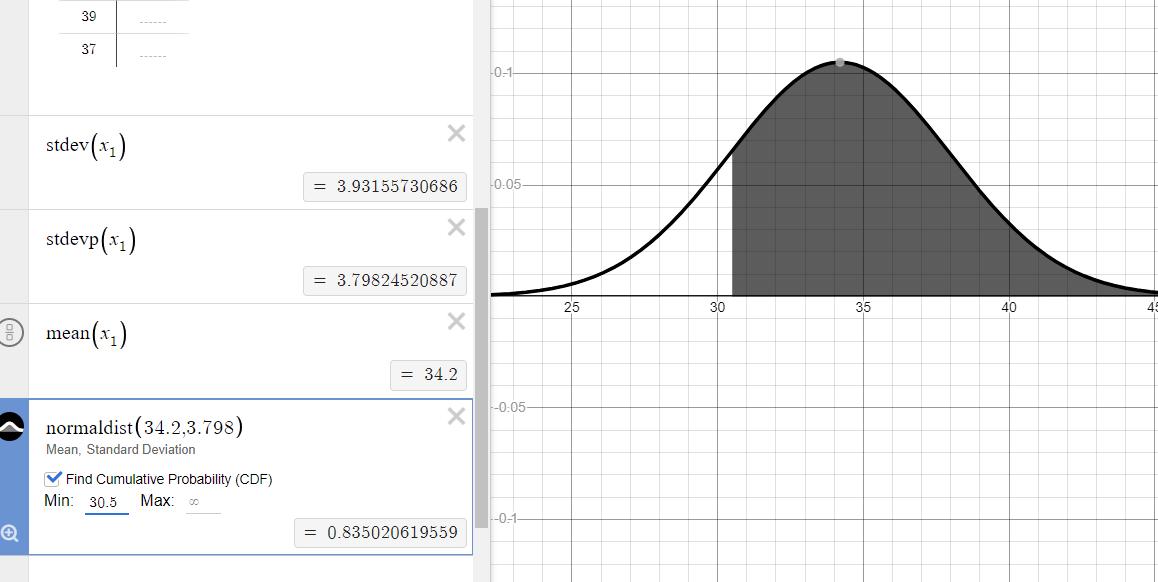The image size is (1158, 582).
Task: Remove the normaldist expression
Action: (456, 416)
